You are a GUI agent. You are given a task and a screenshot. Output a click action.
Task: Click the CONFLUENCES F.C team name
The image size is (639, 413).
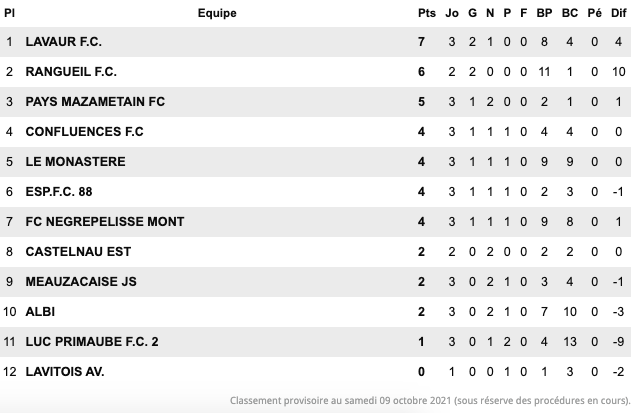(x=85, y=132)
